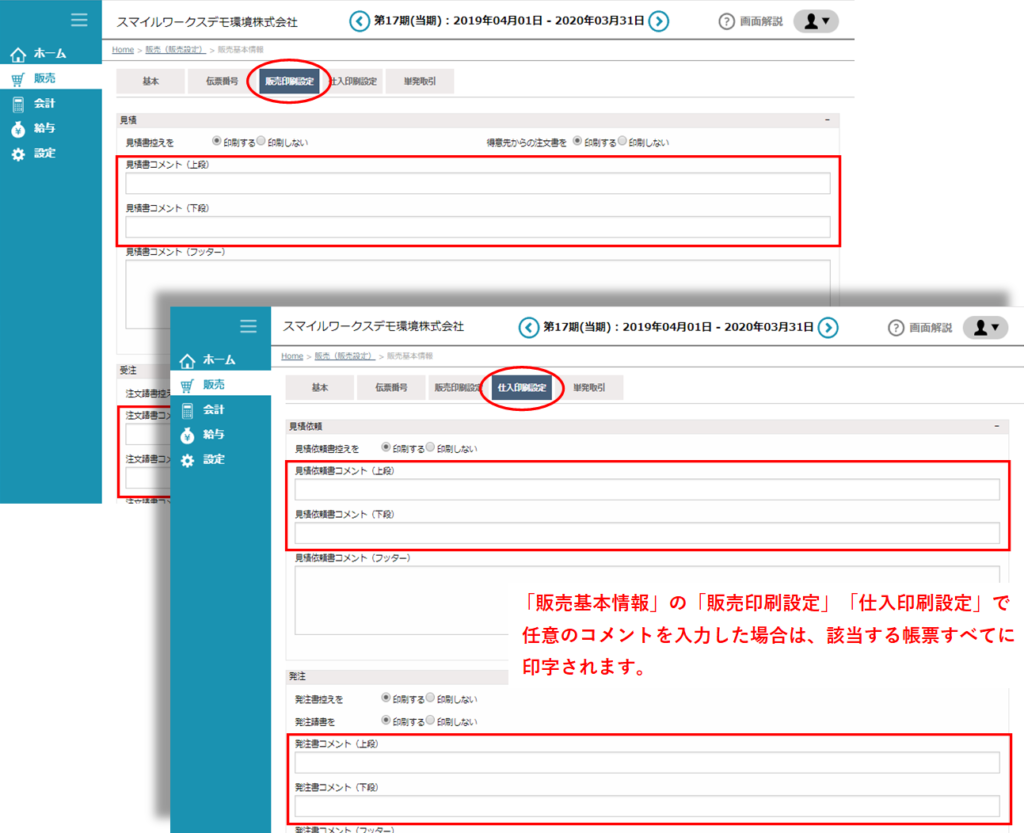
Task: Click the 見積依頼書コメント（上段） input field
Action: 647,490
